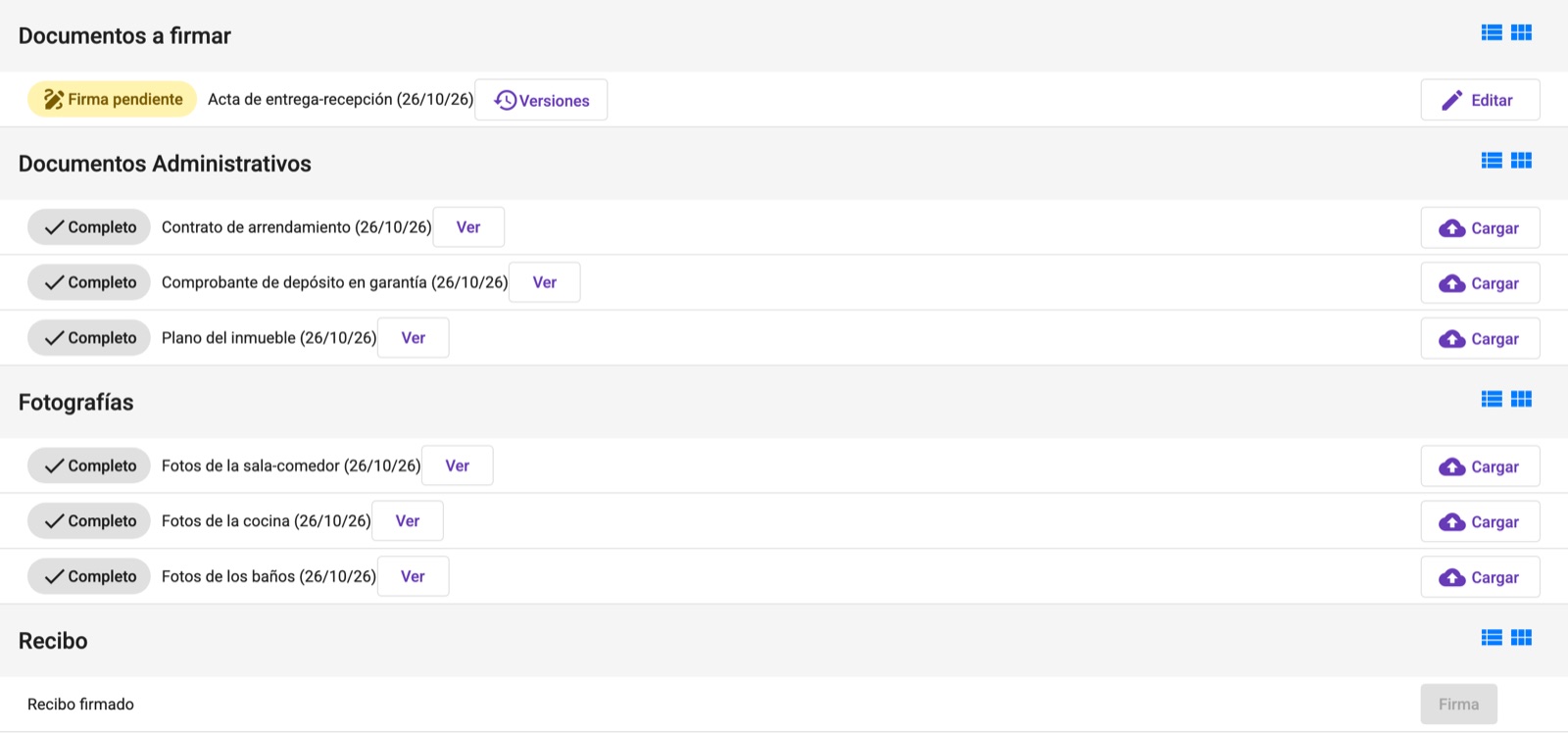View the Plano del inmueble document
The image size is (1568, 733).
pyautogui.click(x=413, y=338)
